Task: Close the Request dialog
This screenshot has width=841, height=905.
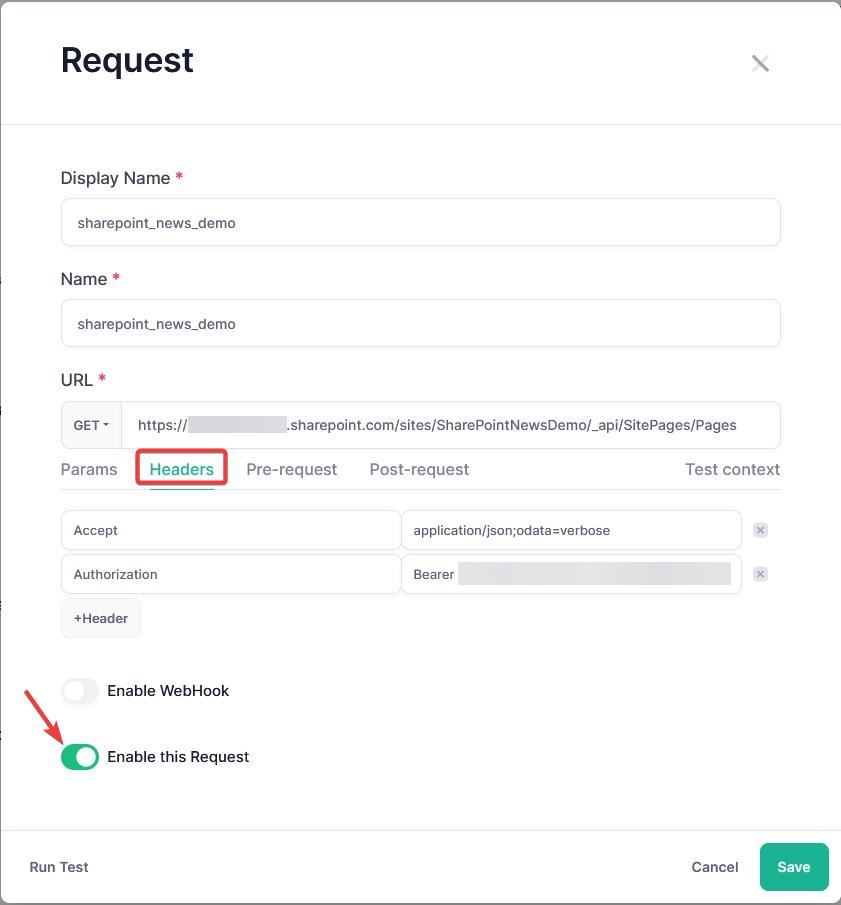Action: (x=760, y=63)
